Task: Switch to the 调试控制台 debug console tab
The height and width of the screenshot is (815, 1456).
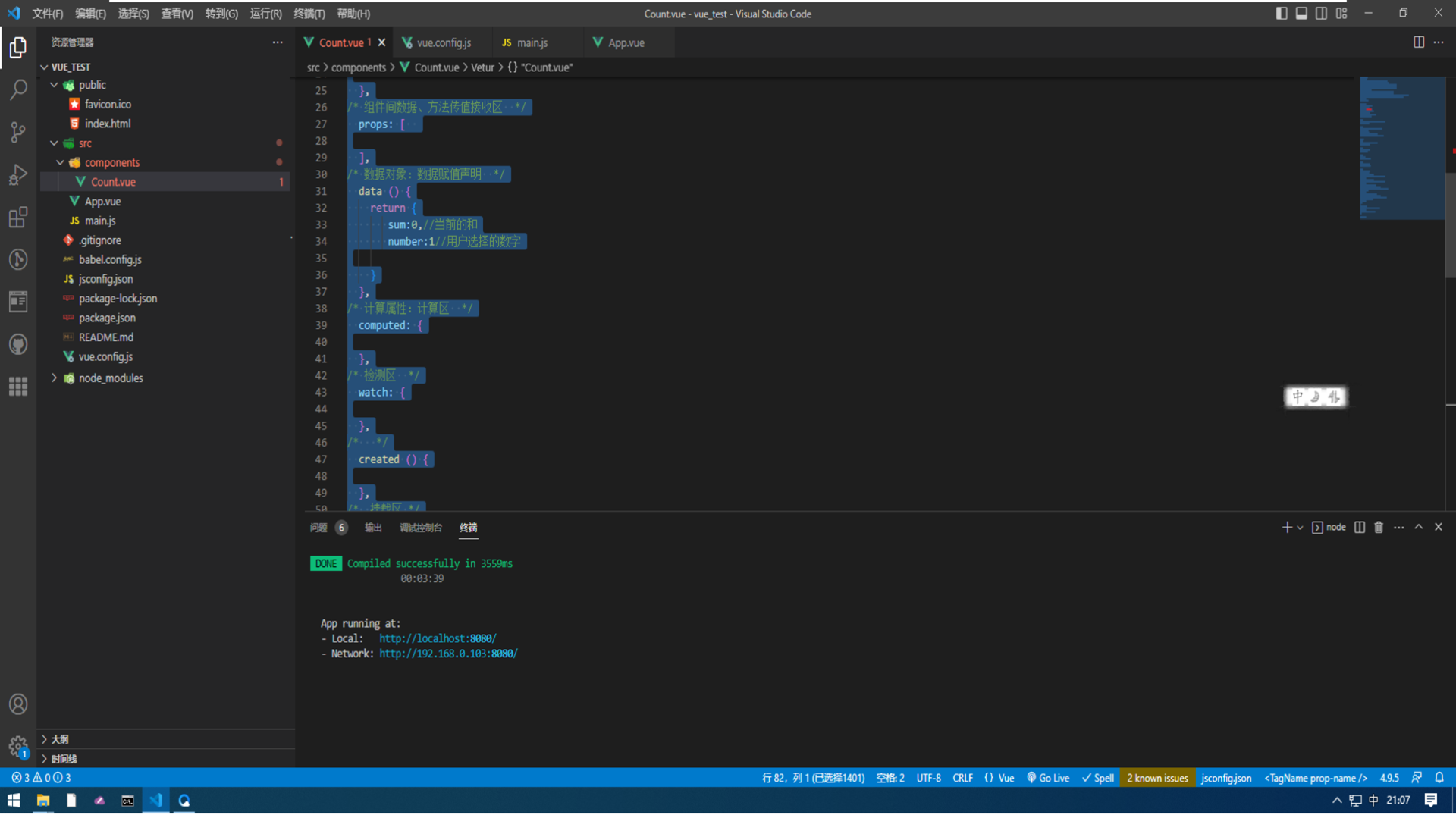Action: 421,528
